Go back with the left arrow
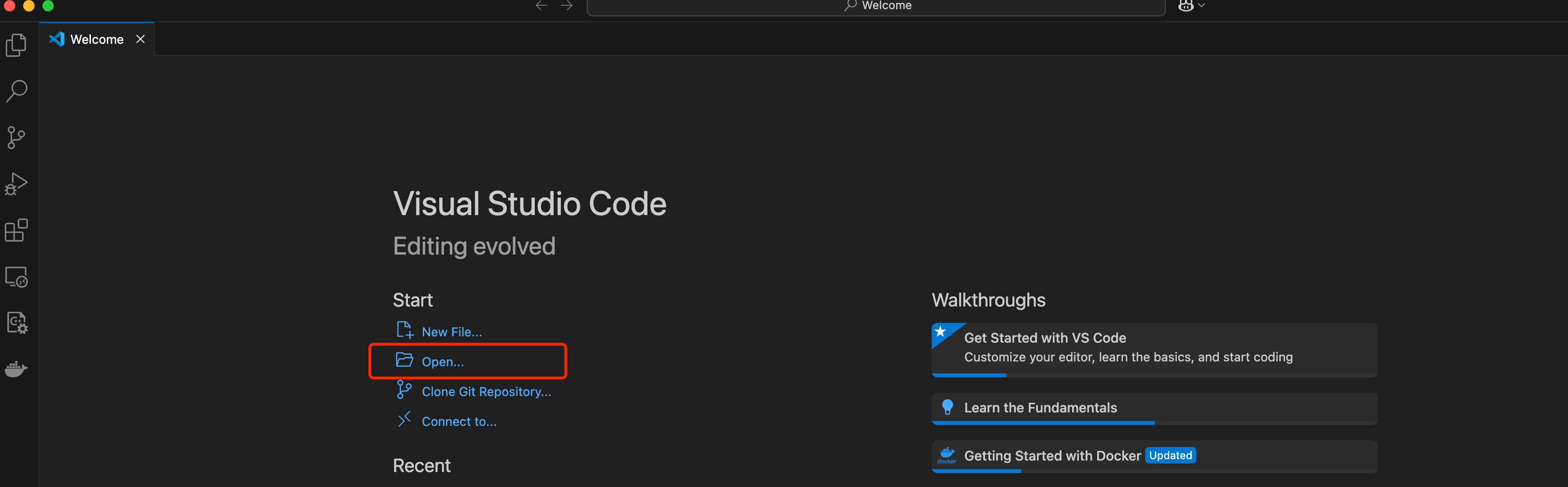Viewport: 1568px width, 487px height. point(541,5)
